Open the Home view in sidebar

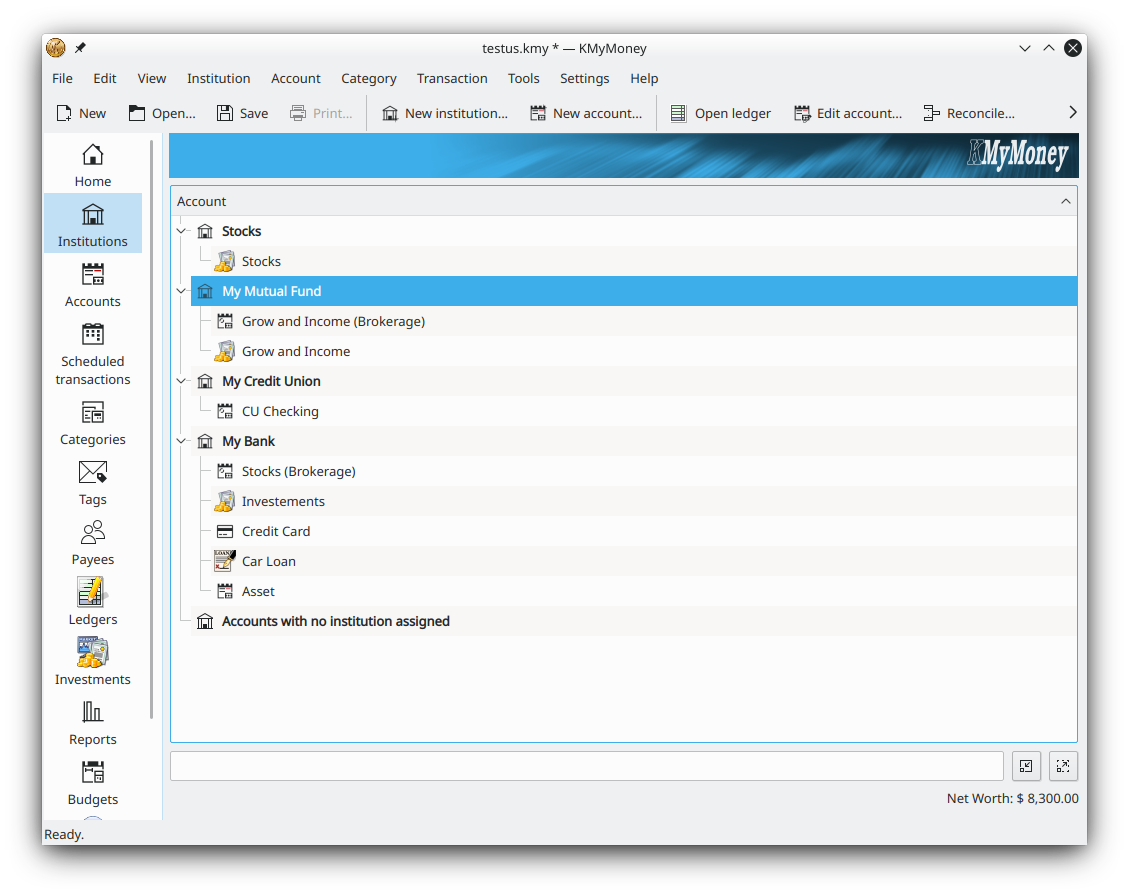[x=93, y=165]
